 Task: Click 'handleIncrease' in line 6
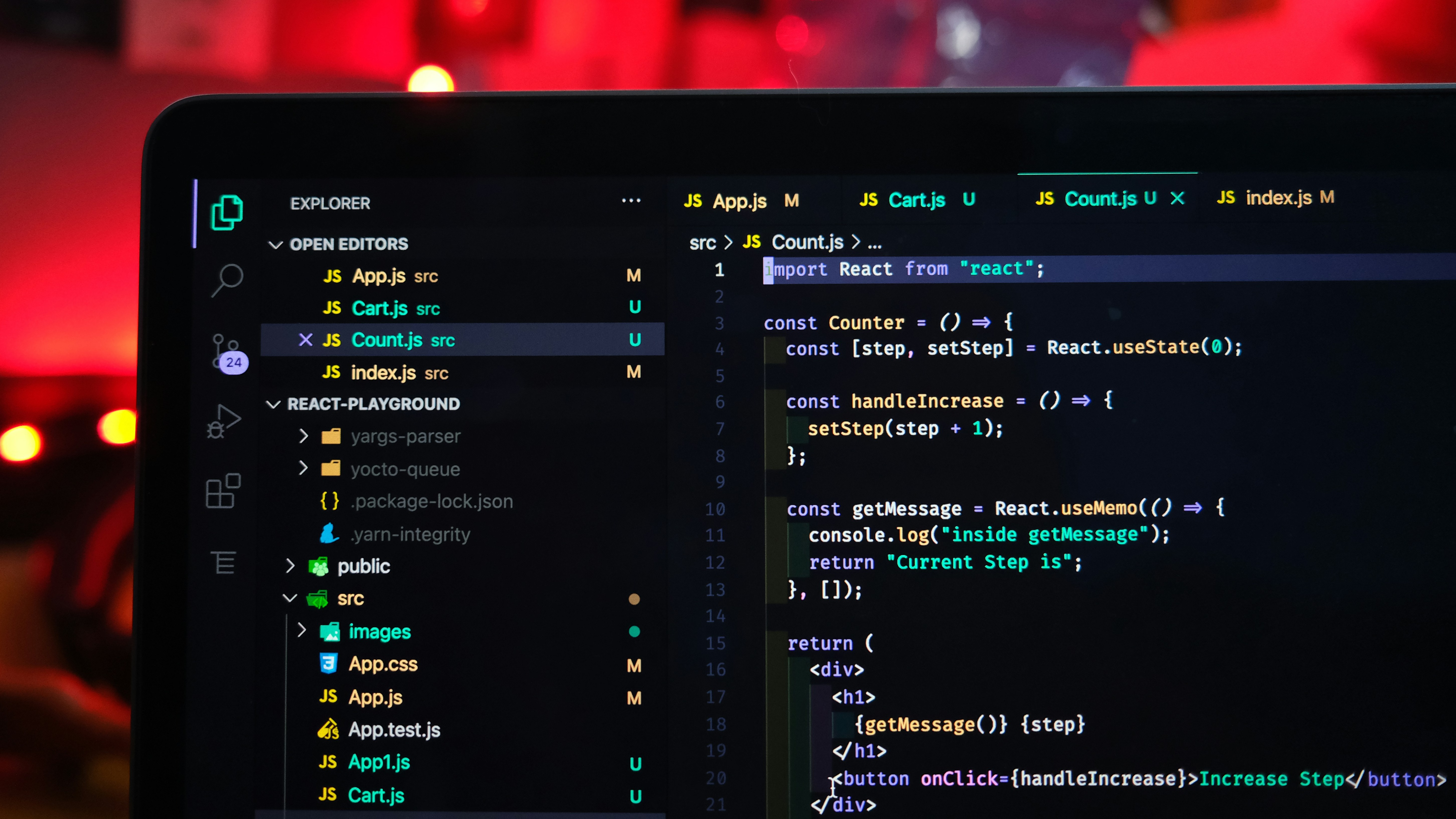[x=928, y=401]
